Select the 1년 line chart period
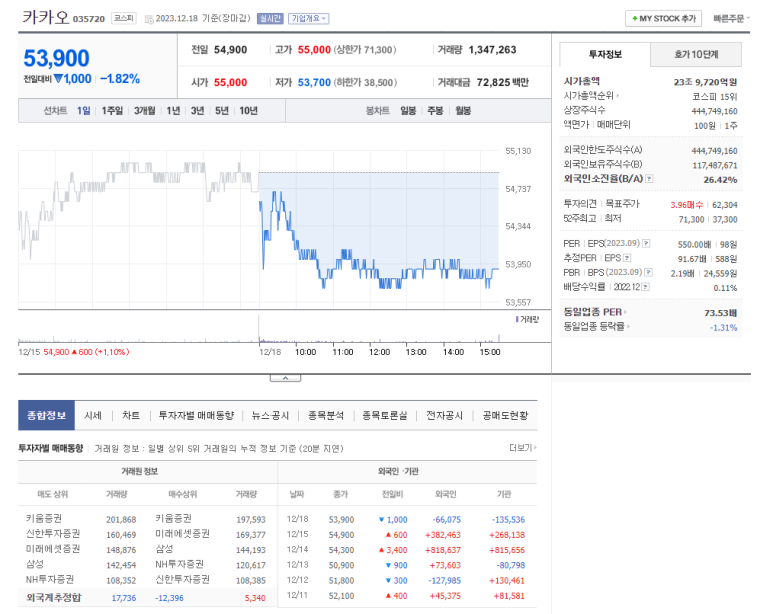Viewport: 773px width, 614px height. click(173, 110)
